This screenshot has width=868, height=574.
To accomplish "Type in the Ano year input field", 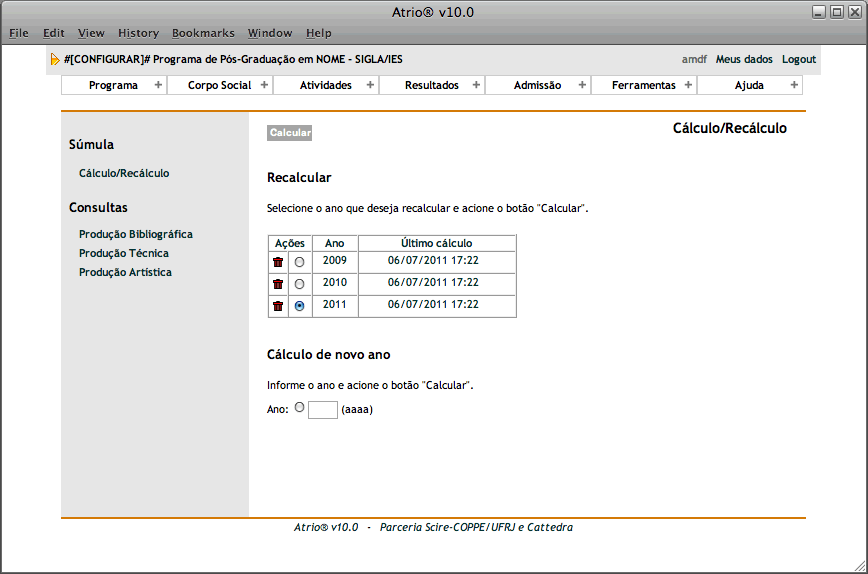I will [322, 409].
